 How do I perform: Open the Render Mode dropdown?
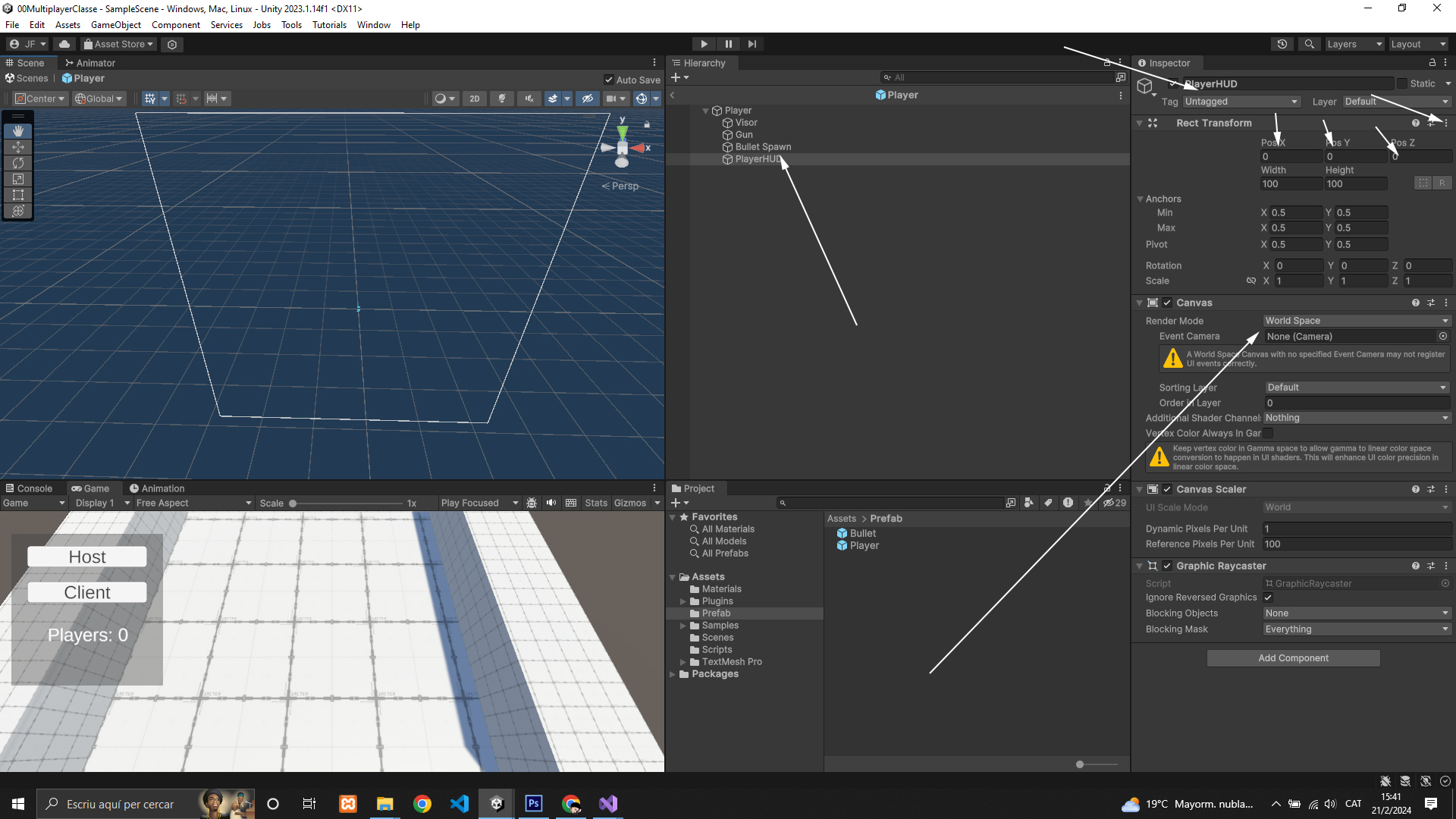click(x=1356, y=321)
